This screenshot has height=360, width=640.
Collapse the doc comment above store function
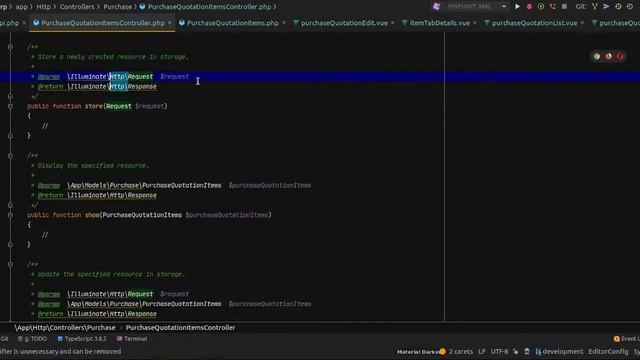tap(10, 47)
